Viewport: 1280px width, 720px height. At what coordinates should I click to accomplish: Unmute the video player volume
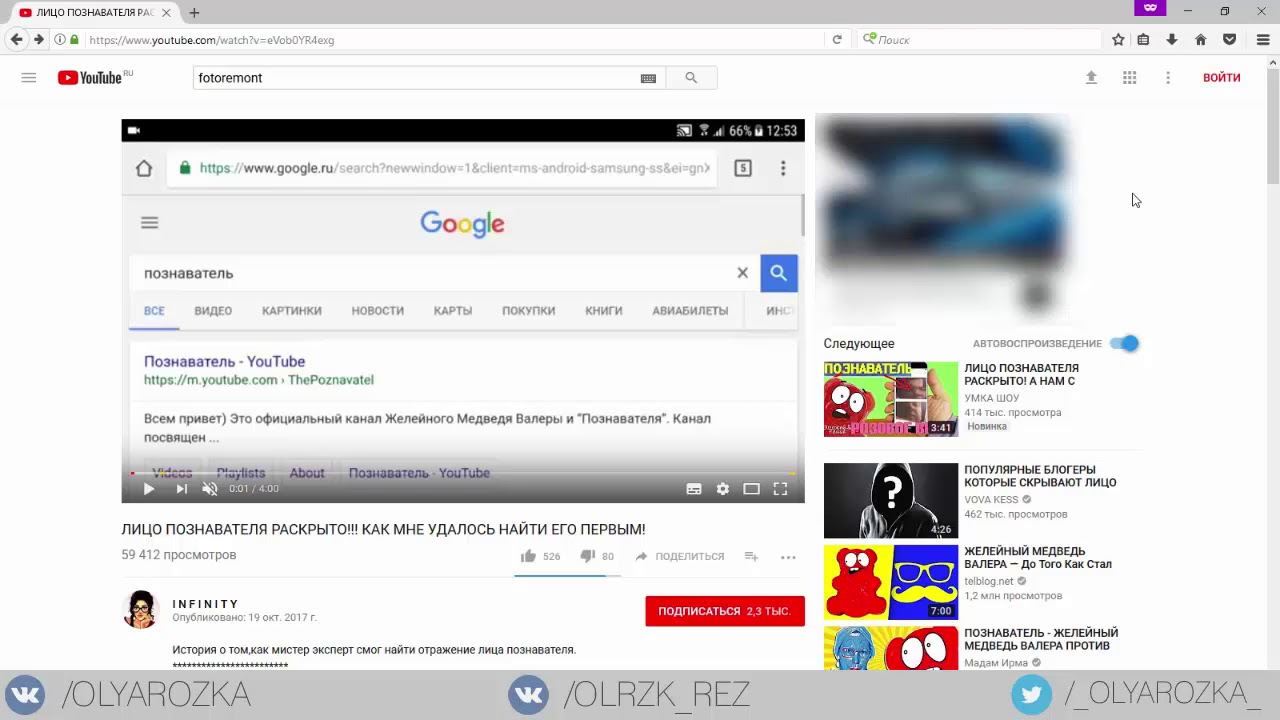209,489
